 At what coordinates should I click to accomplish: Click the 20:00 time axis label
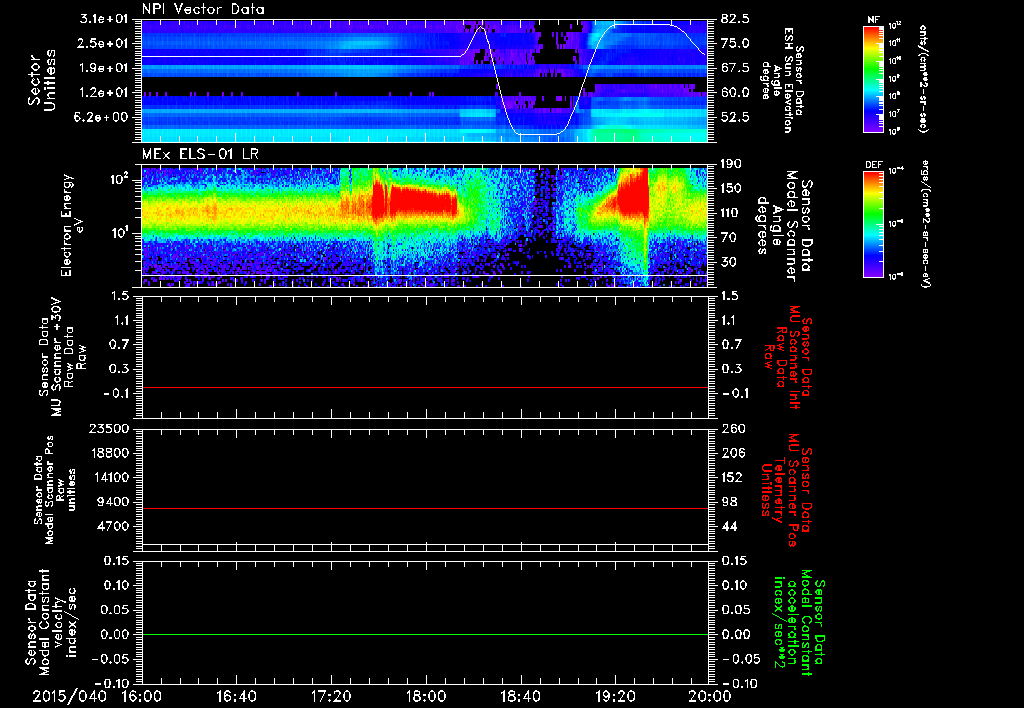710,696
